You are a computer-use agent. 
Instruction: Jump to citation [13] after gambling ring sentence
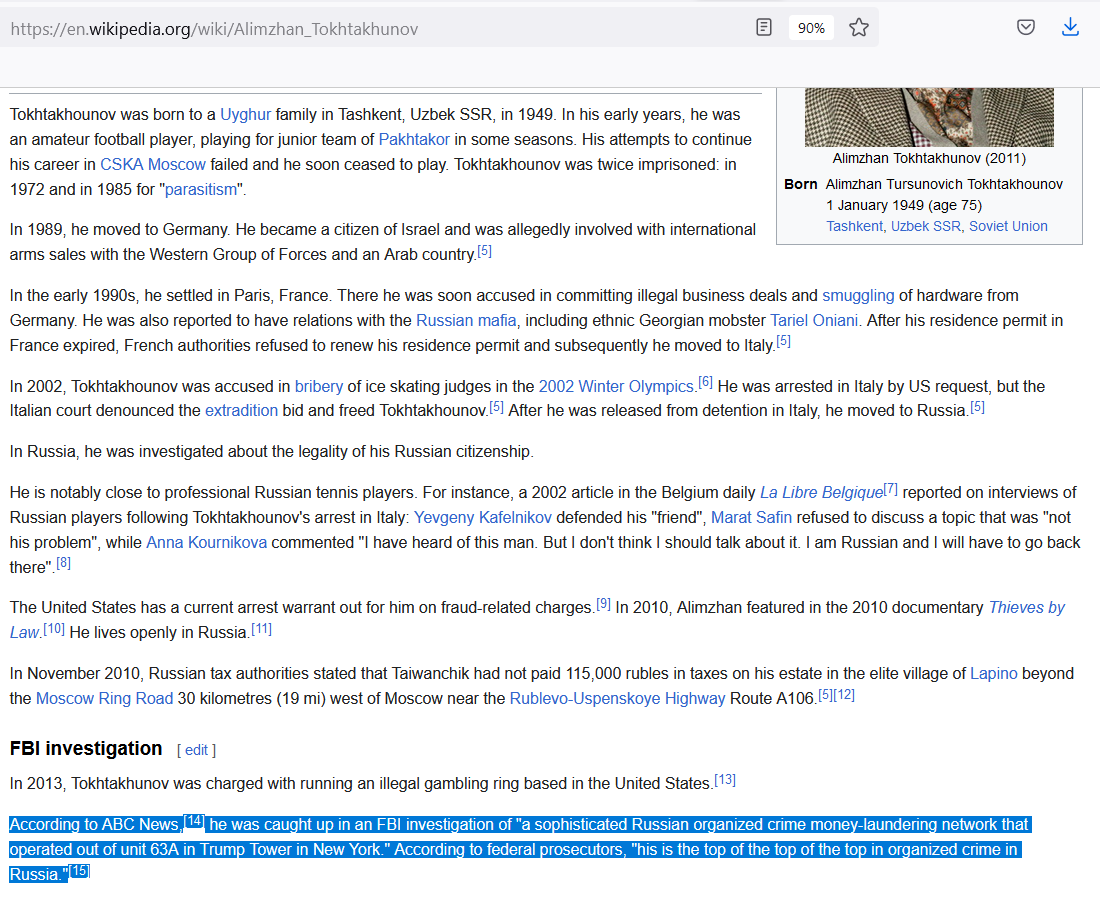point(725,780)
